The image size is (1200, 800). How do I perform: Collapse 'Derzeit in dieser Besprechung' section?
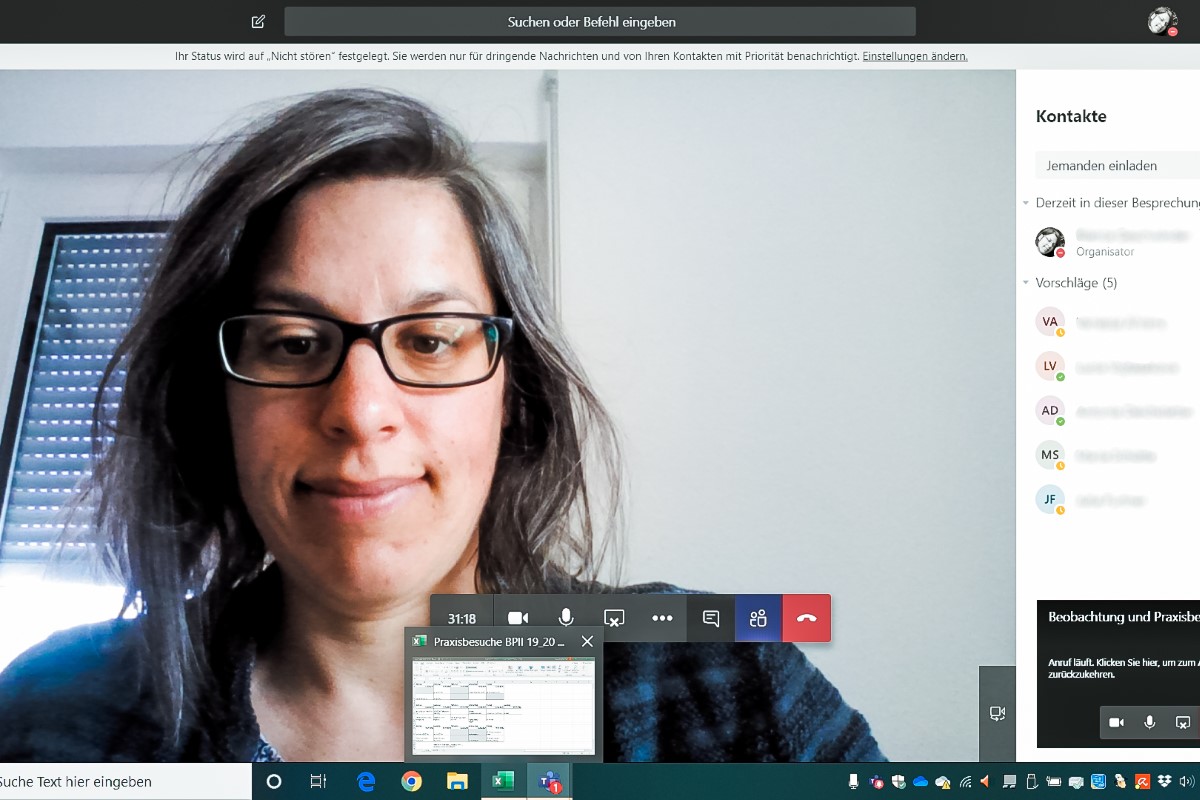(1026, 203)
